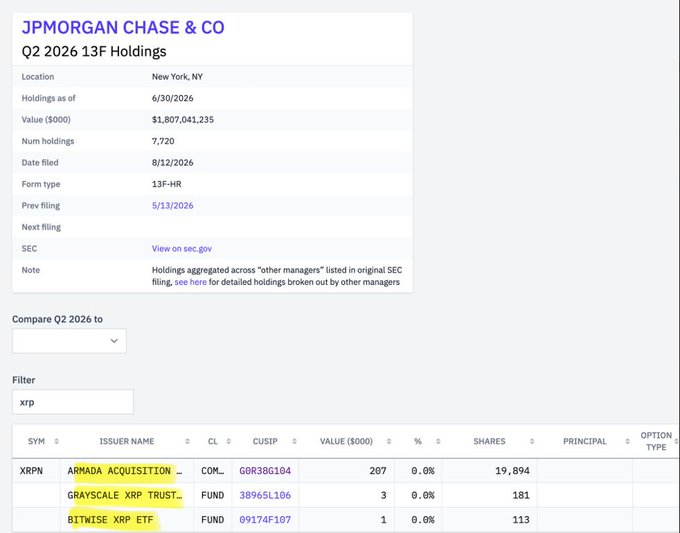680x533 pixels.
Task: Focus the Filter input containing xrp
Action: [73, 402]
